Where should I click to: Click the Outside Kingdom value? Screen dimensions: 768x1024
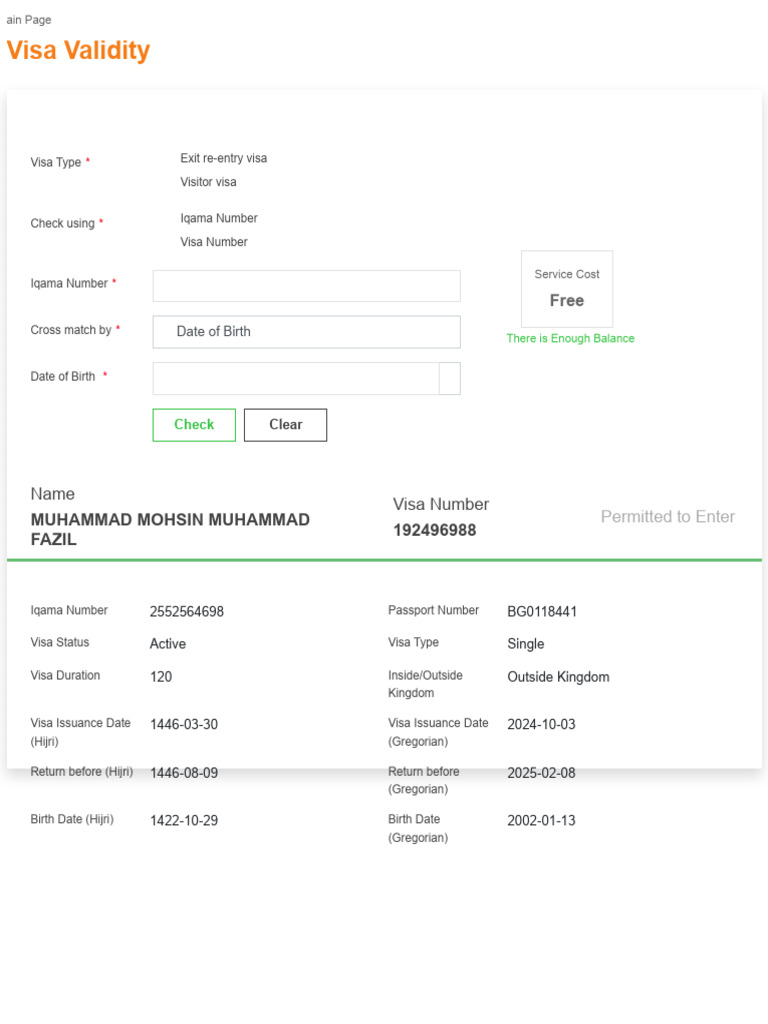click(x=558, y=677)
